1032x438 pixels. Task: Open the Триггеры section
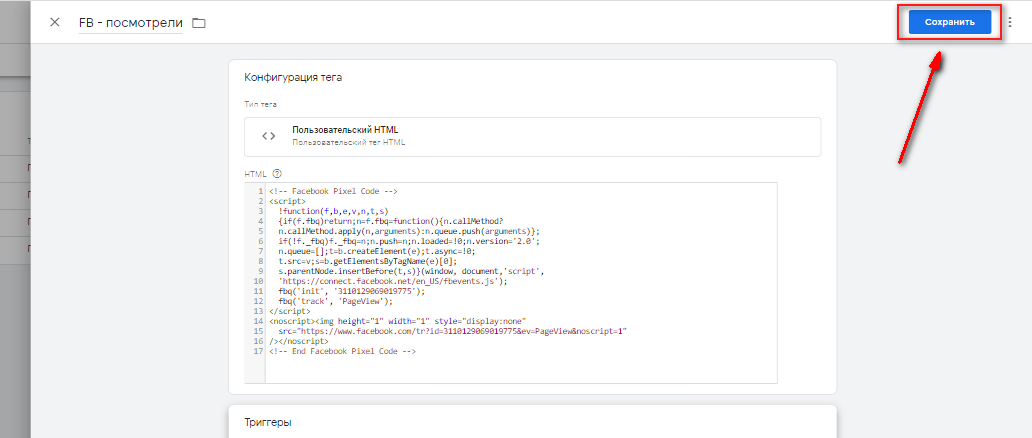(268, 423)
